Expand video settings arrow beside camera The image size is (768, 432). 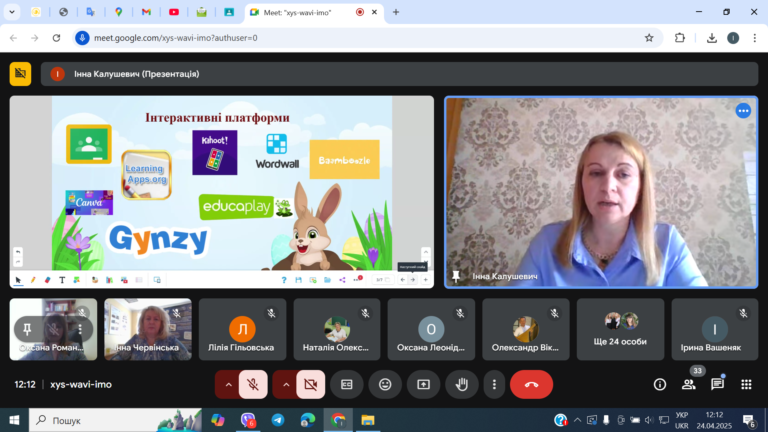coord(286,384)
